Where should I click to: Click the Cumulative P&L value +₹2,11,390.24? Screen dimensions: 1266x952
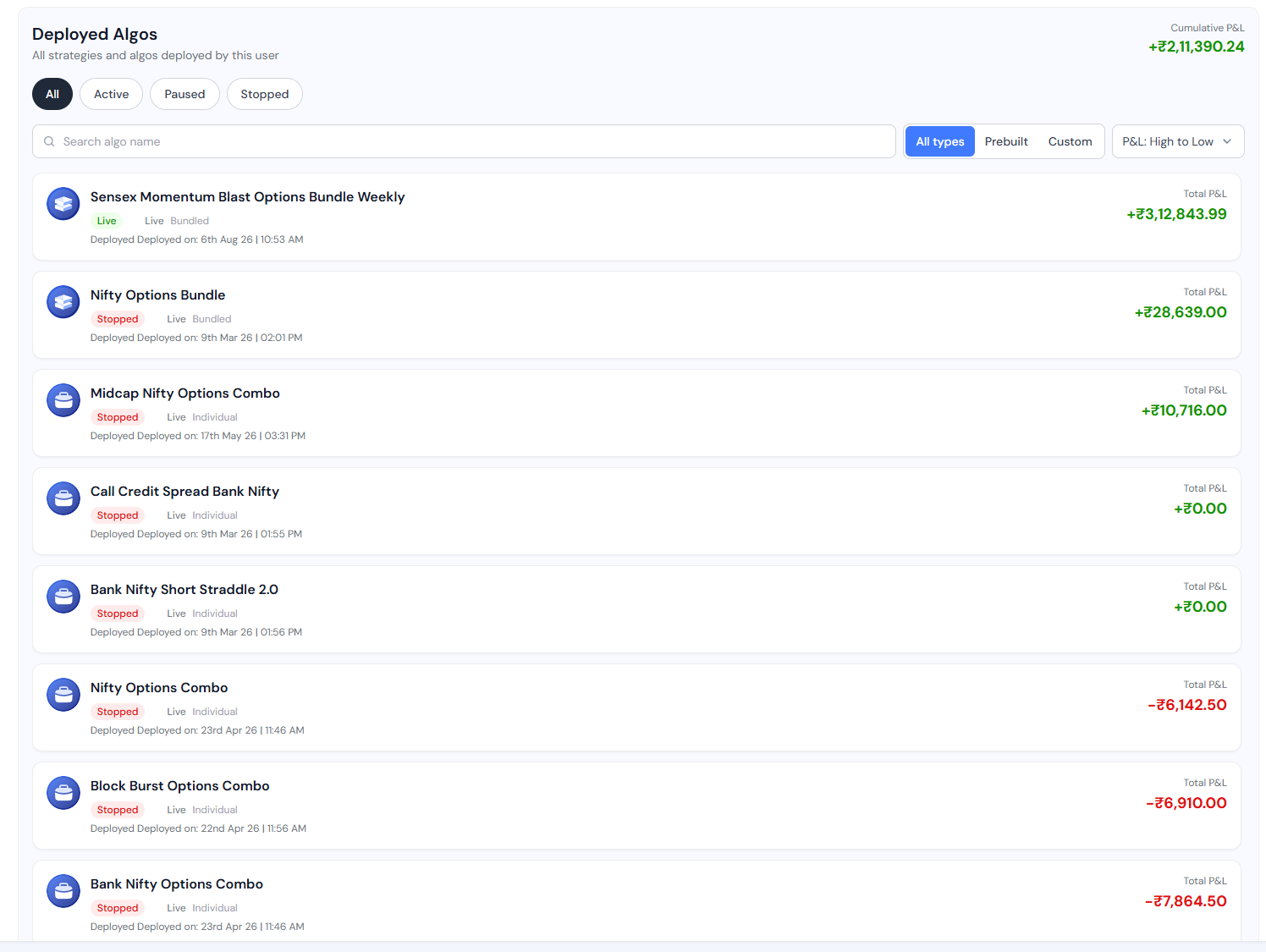(1196, 47)
